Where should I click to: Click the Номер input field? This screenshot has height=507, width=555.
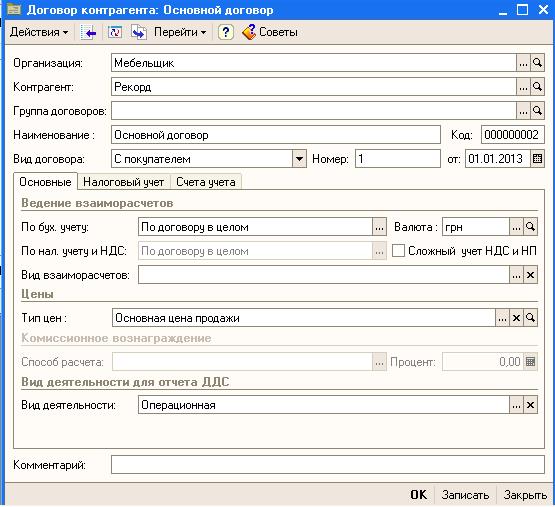tap(397, 159)
